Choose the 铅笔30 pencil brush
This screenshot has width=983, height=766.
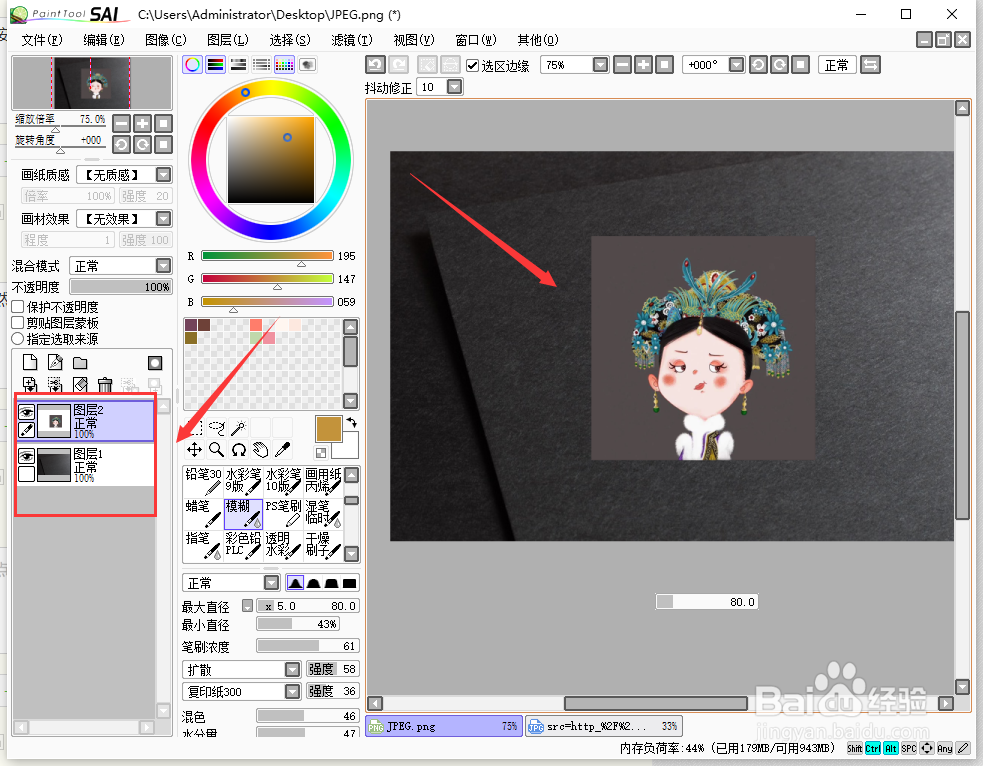[203, 481]
